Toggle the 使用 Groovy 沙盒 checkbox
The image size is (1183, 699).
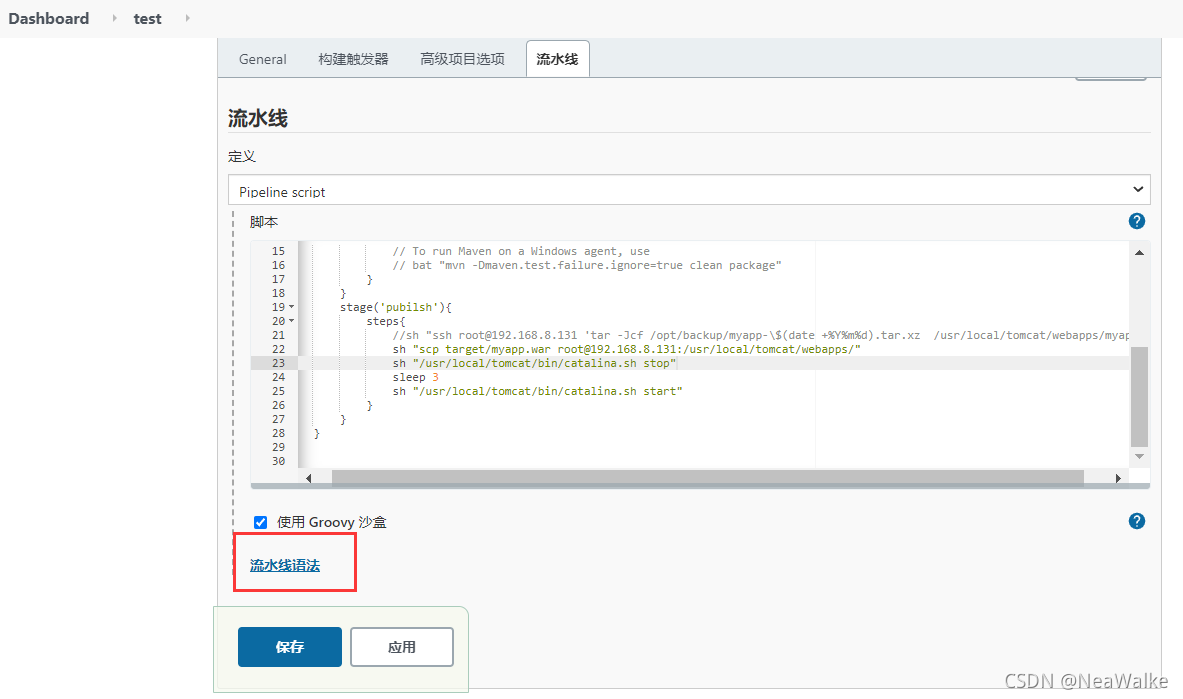point(260,522)
